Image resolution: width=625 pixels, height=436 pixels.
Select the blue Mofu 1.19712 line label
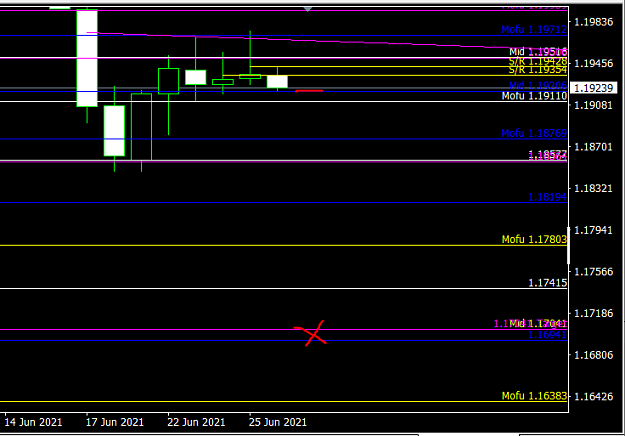(534, 29)
